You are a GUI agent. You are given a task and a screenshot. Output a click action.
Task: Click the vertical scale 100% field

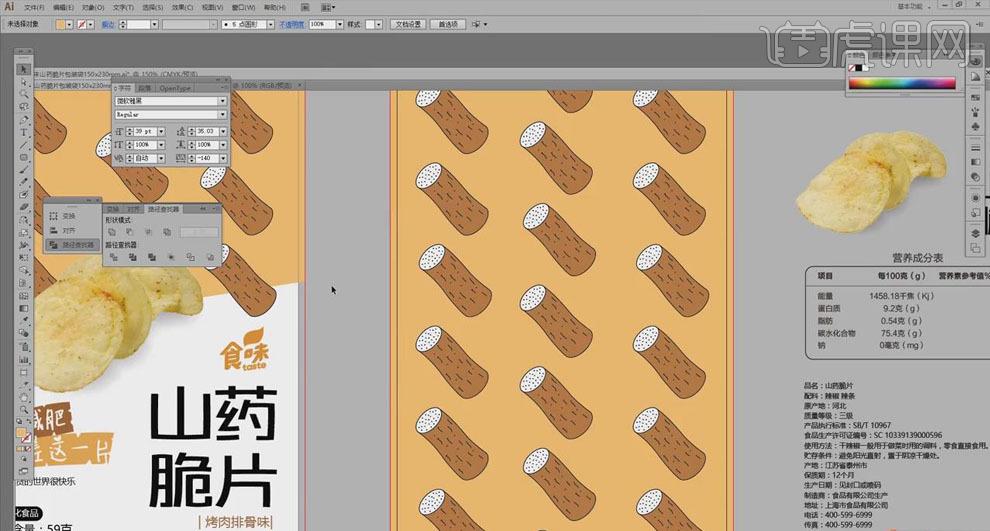point(146,145)
